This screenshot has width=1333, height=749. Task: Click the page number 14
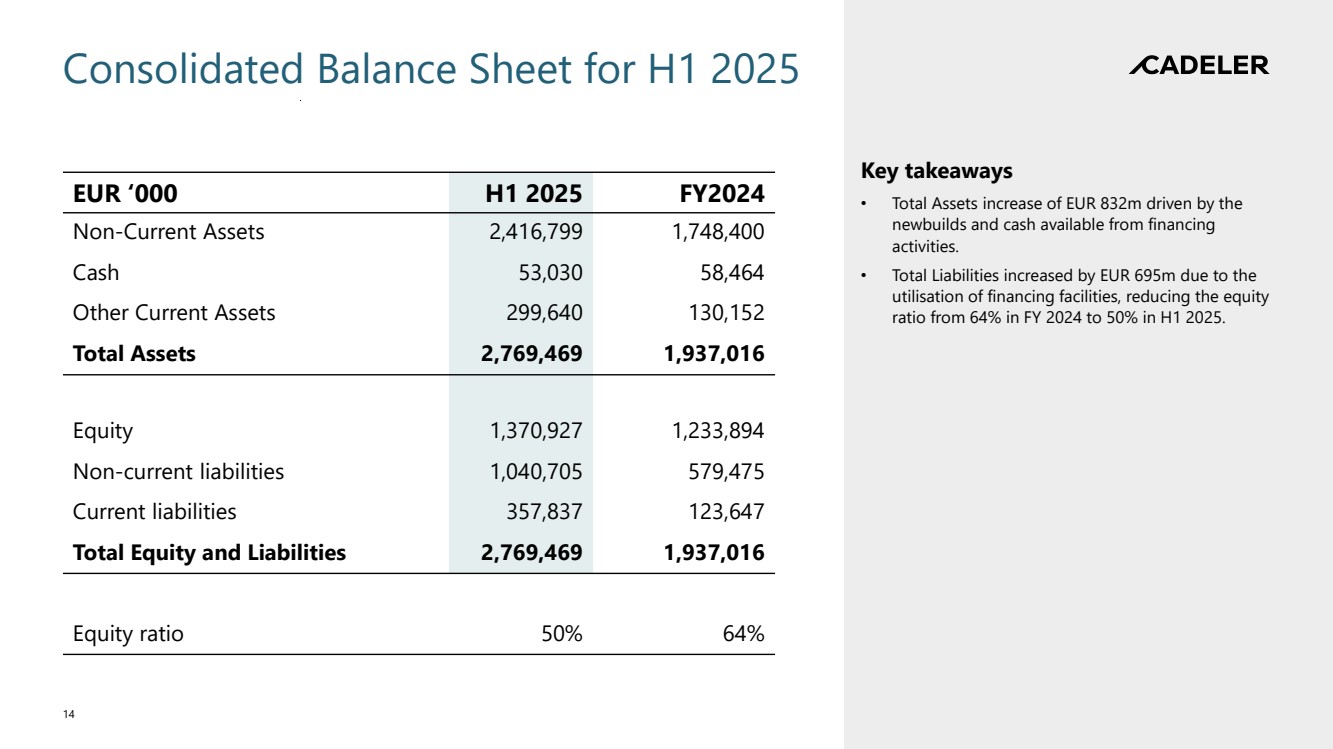(x=68, y=714)
